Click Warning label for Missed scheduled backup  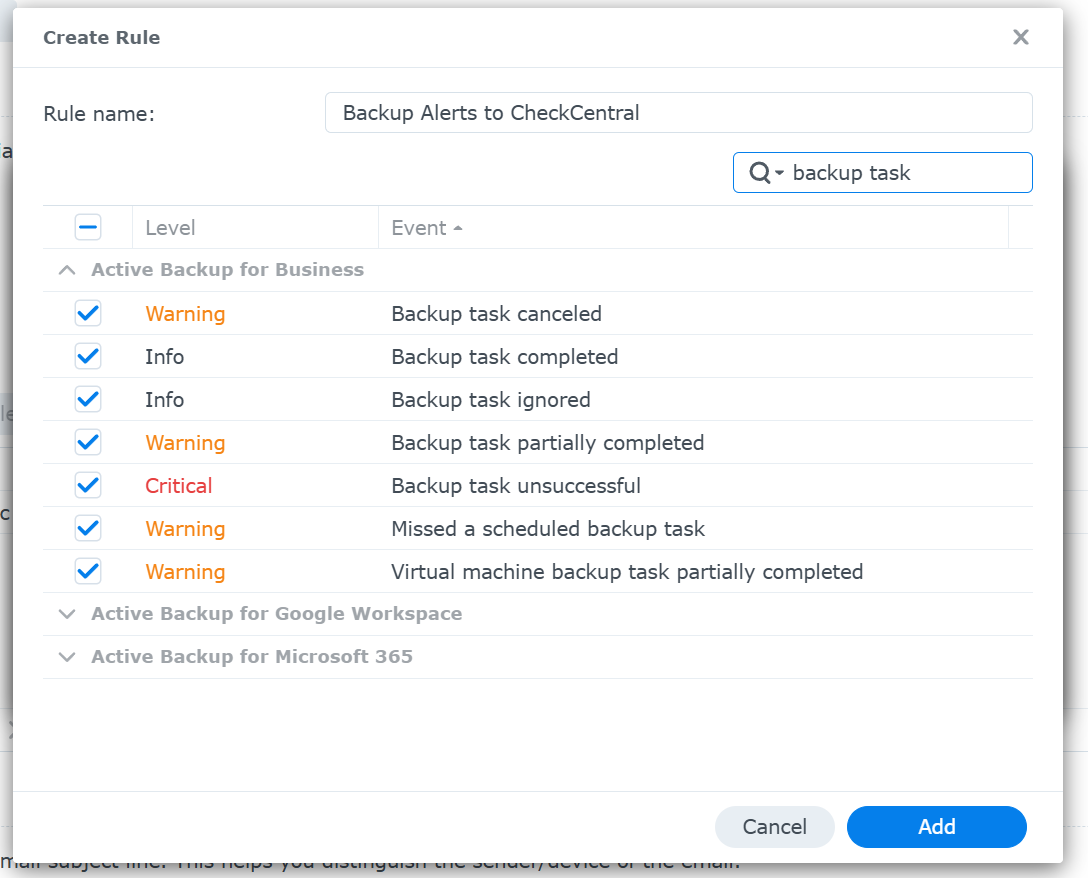tap(185, 529)
